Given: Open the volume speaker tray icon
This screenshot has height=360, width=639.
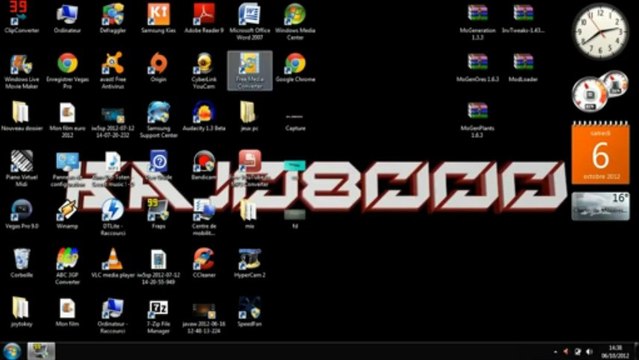Looking at the screenshot, I should 589,351.
